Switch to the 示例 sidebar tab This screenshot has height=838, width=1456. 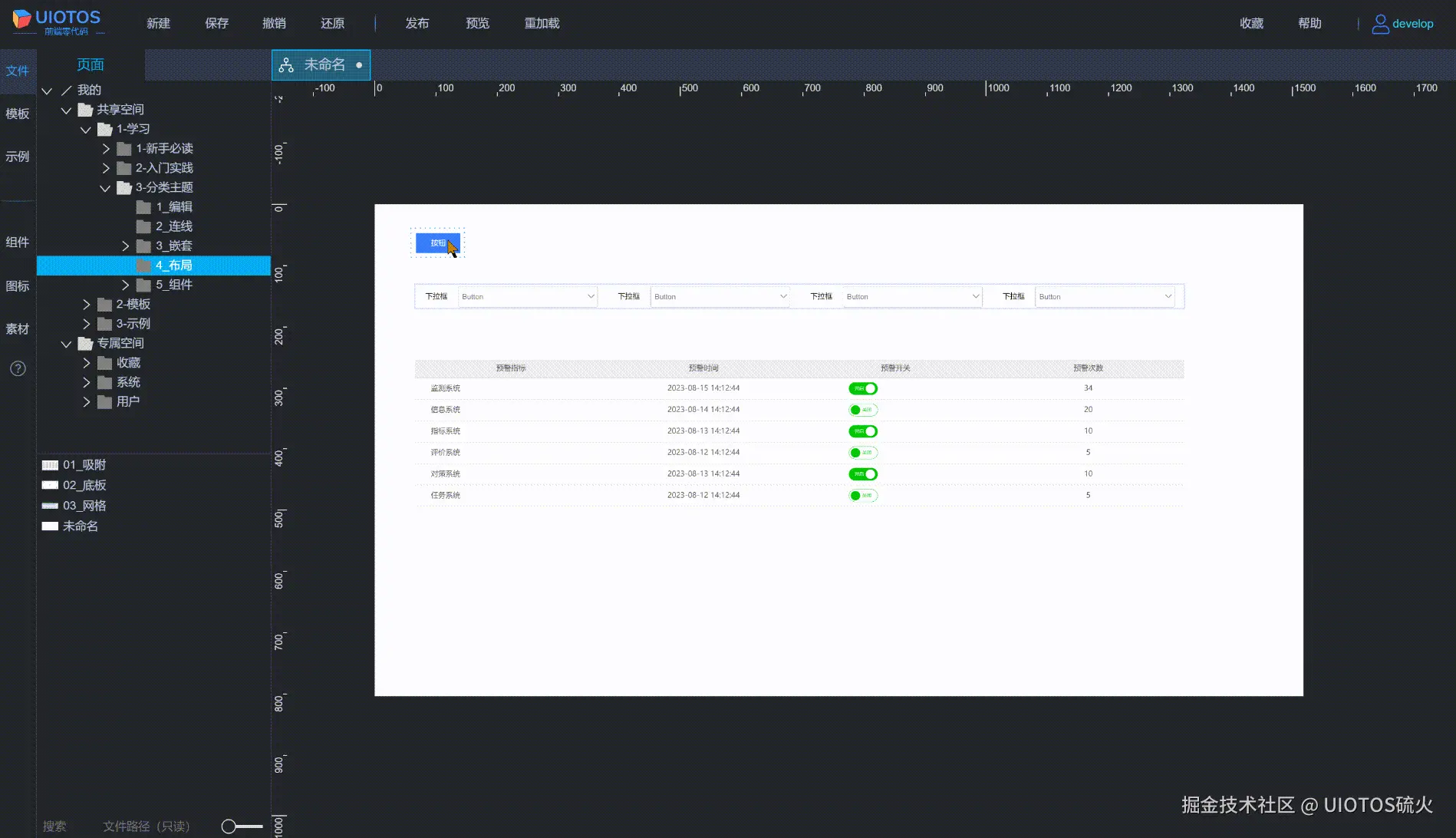(x=18, y=157)
